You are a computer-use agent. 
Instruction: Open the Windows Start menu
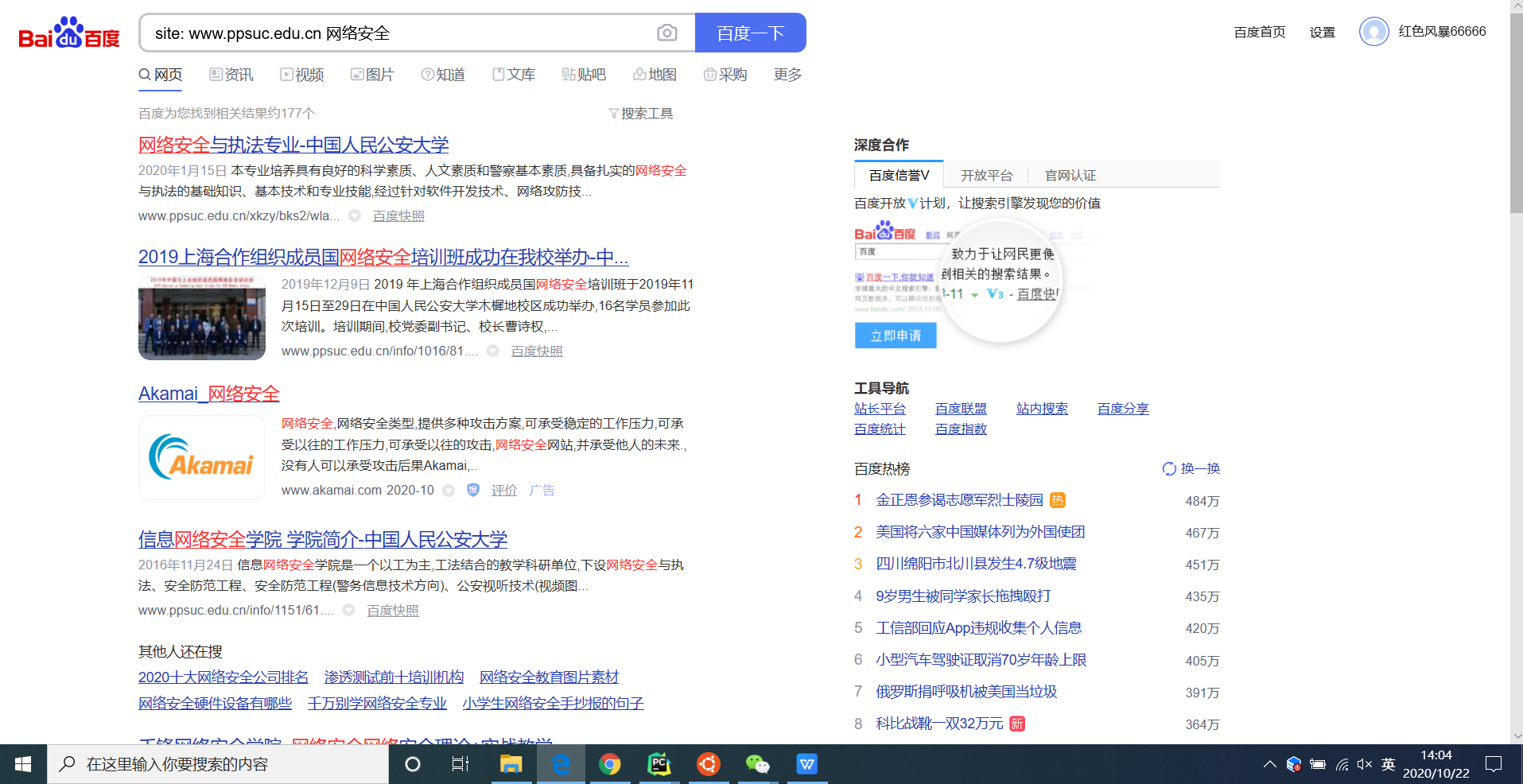pyautogui.click(x=23, y=764)
